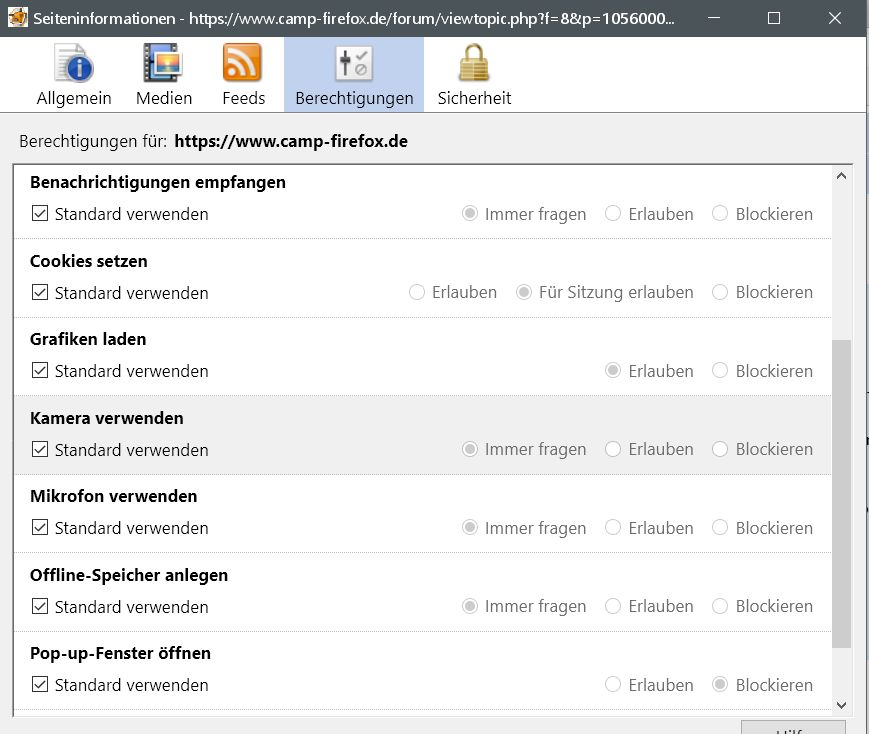Switch to the Allgemein tab label
Screen dimensions: 869x734
tap(74, 98)
